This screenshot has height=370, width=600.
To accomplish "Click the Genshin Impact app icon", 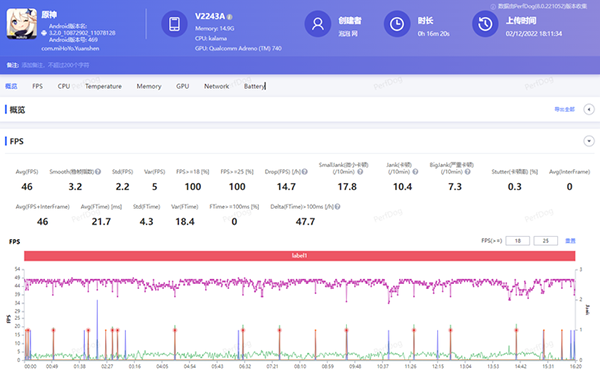I will [x=22, y=24].
